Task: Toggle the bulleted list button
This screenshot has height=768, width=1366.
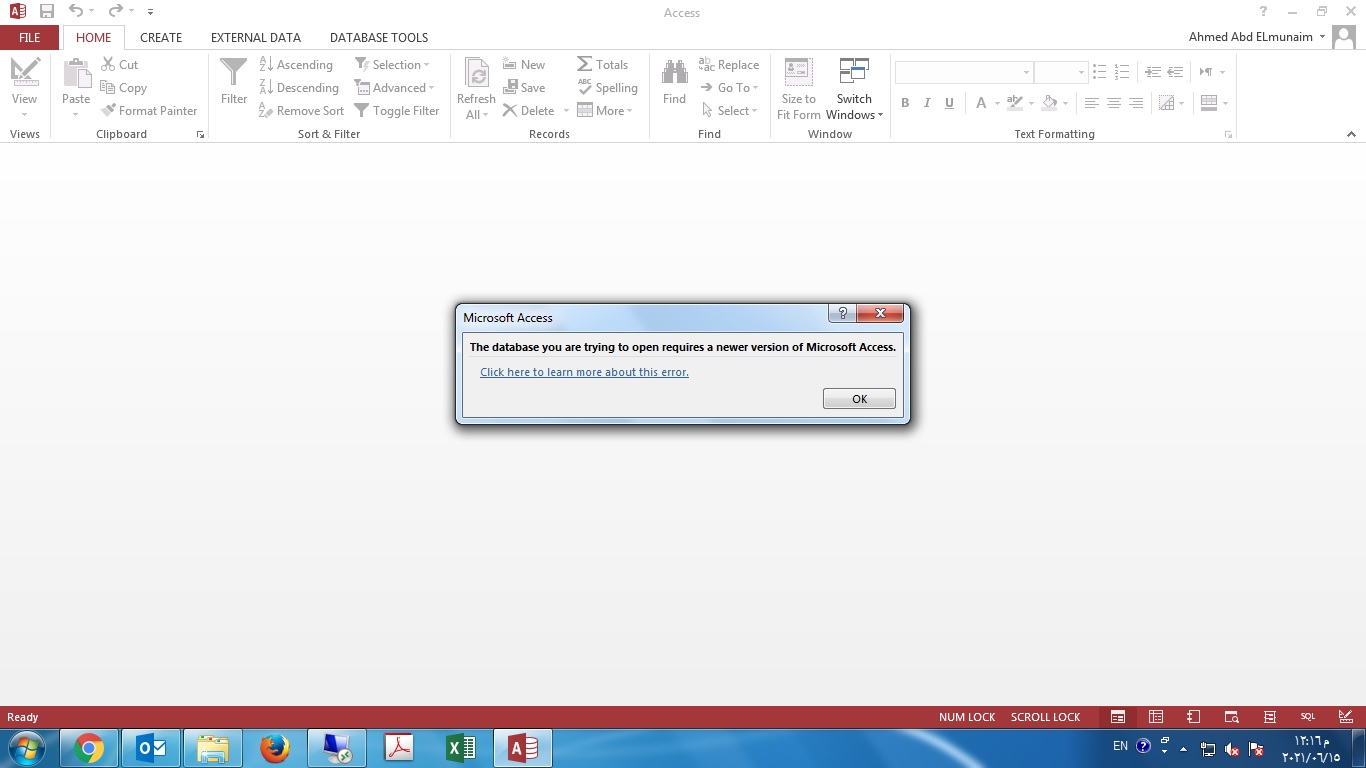Action: pos(1100,72)
